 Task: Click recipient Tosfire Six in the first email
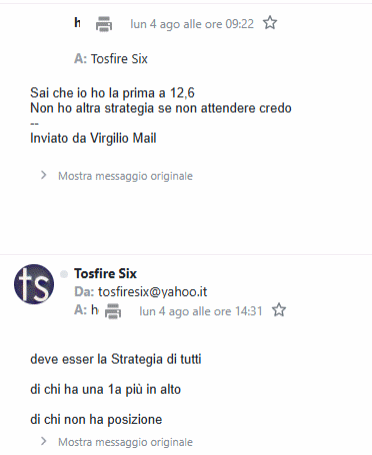(119, 59)
